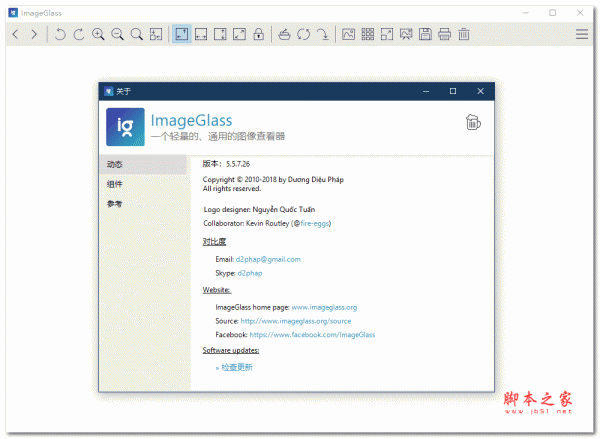Image resolution: width=600 pixels, height=439 pixels.
Task: Open the imageglass.org/source link
Action: pos(296,321)
